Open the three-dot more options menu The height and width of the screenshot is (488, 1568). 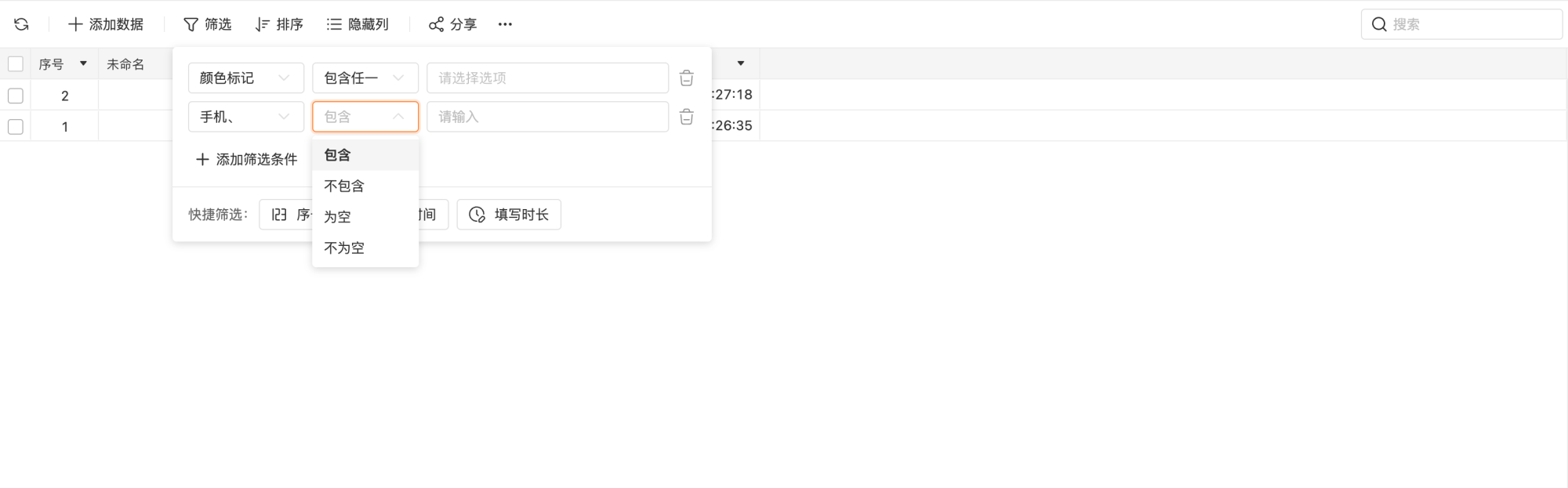(505, 24)
